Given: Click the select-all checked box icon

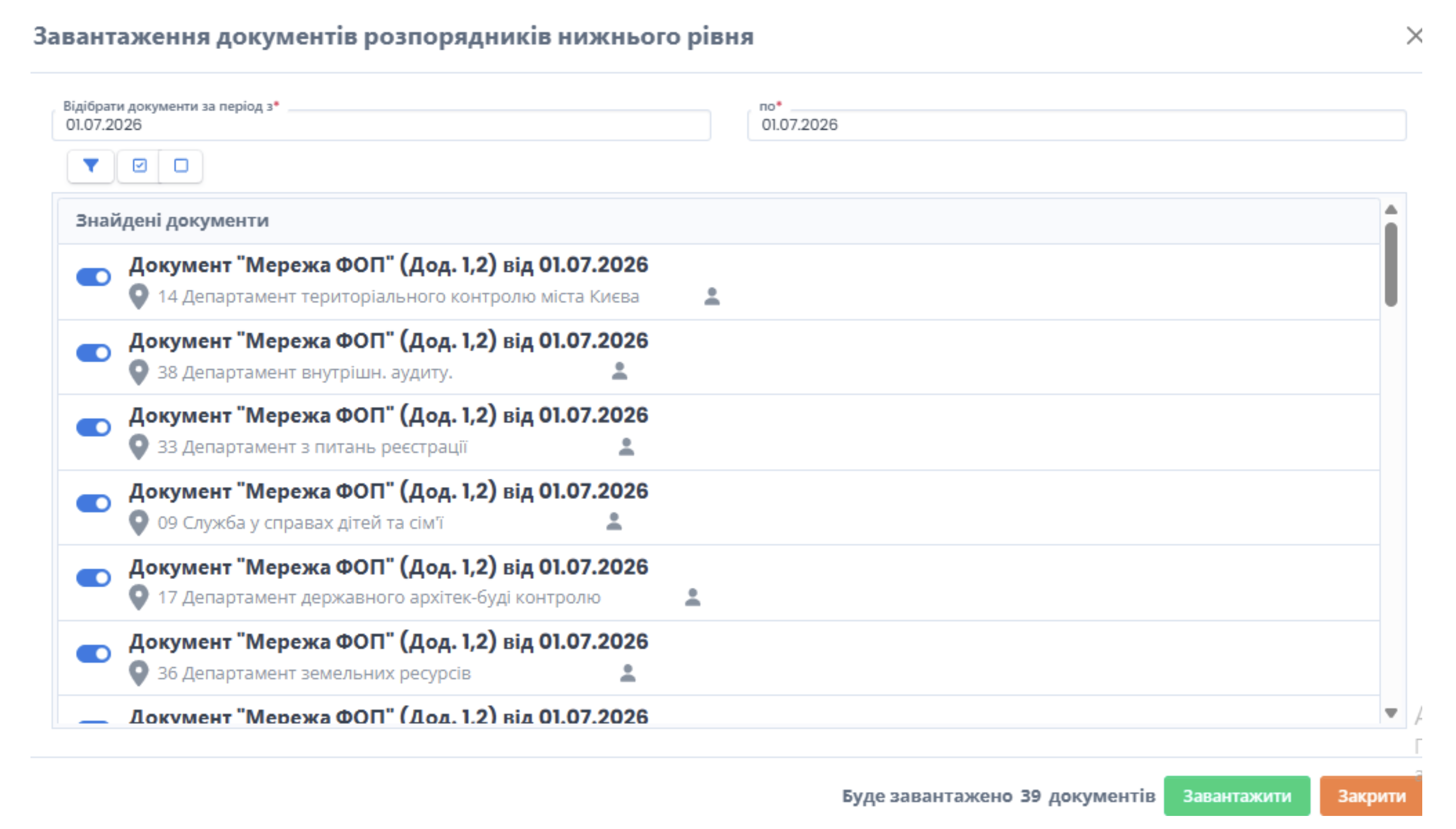Looking at the screenshot, I should point(139,166).
